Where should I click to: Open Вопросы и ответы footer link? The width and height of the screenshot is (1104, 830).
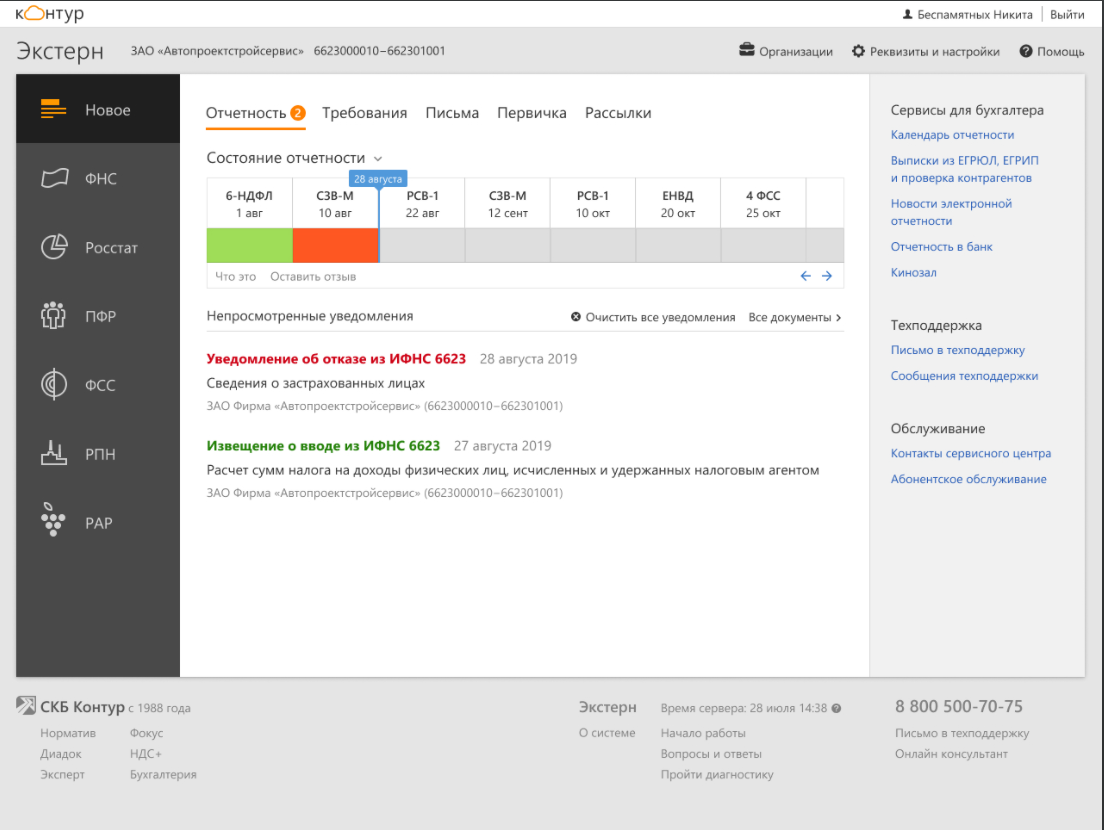pyautogui.click(x=711, y=754)
